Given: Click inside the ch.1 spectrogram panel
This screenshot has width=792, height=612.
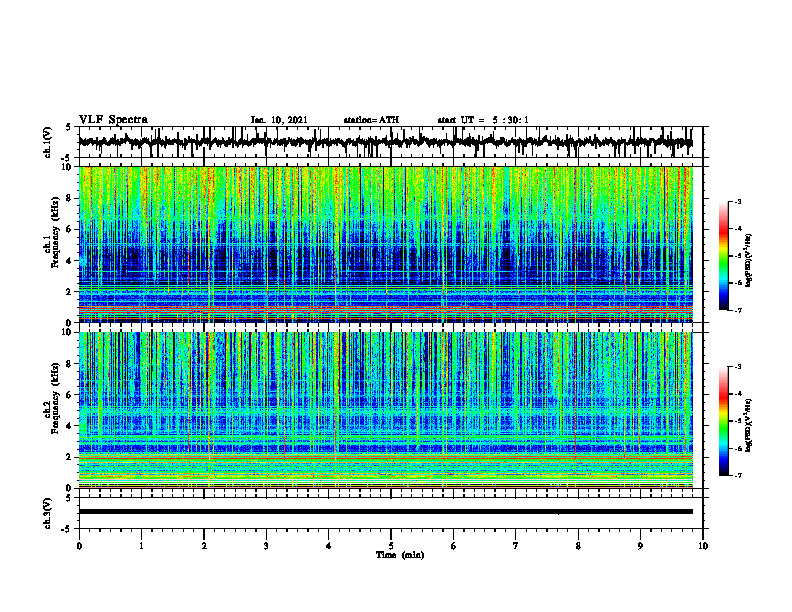Looking at the screenshot, I should pos(385,244).
